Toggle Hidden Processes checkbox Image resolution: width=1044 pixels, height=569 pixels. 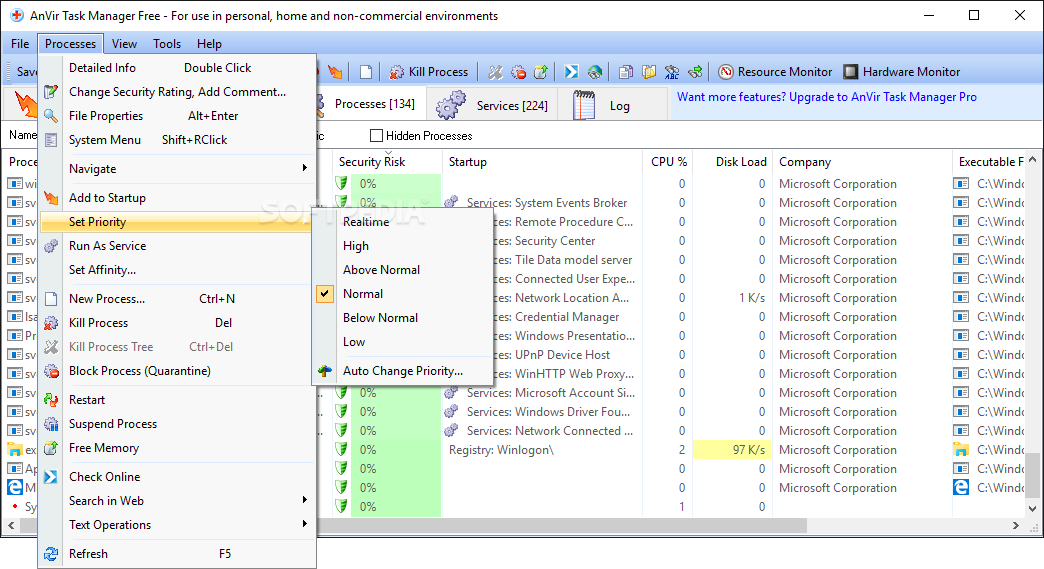point(377,136)
